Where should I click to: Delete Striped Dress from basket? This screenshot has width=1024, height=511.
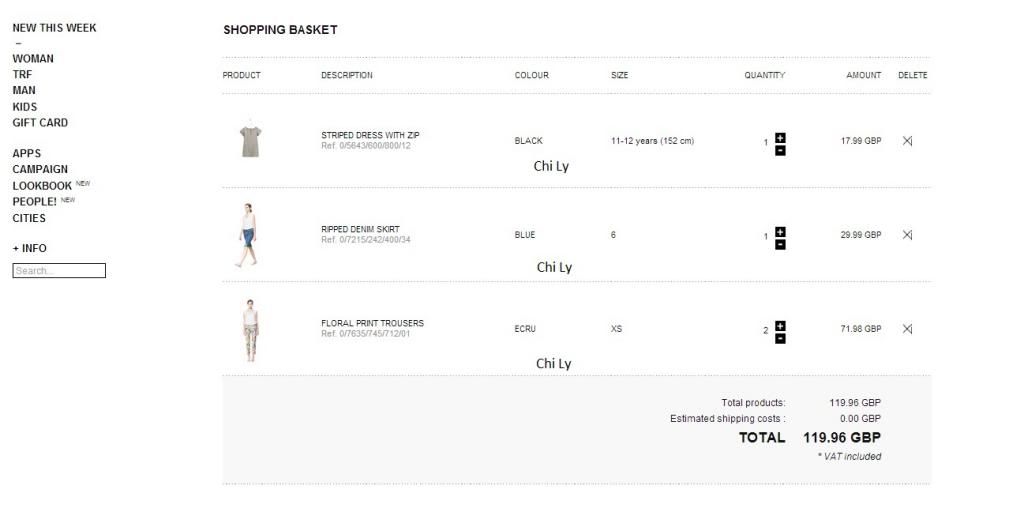coord(907,141)
